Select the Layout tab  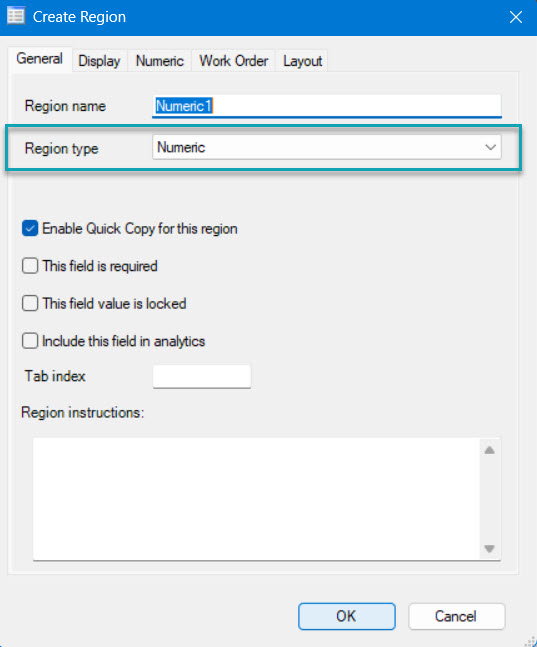(302, 61)
